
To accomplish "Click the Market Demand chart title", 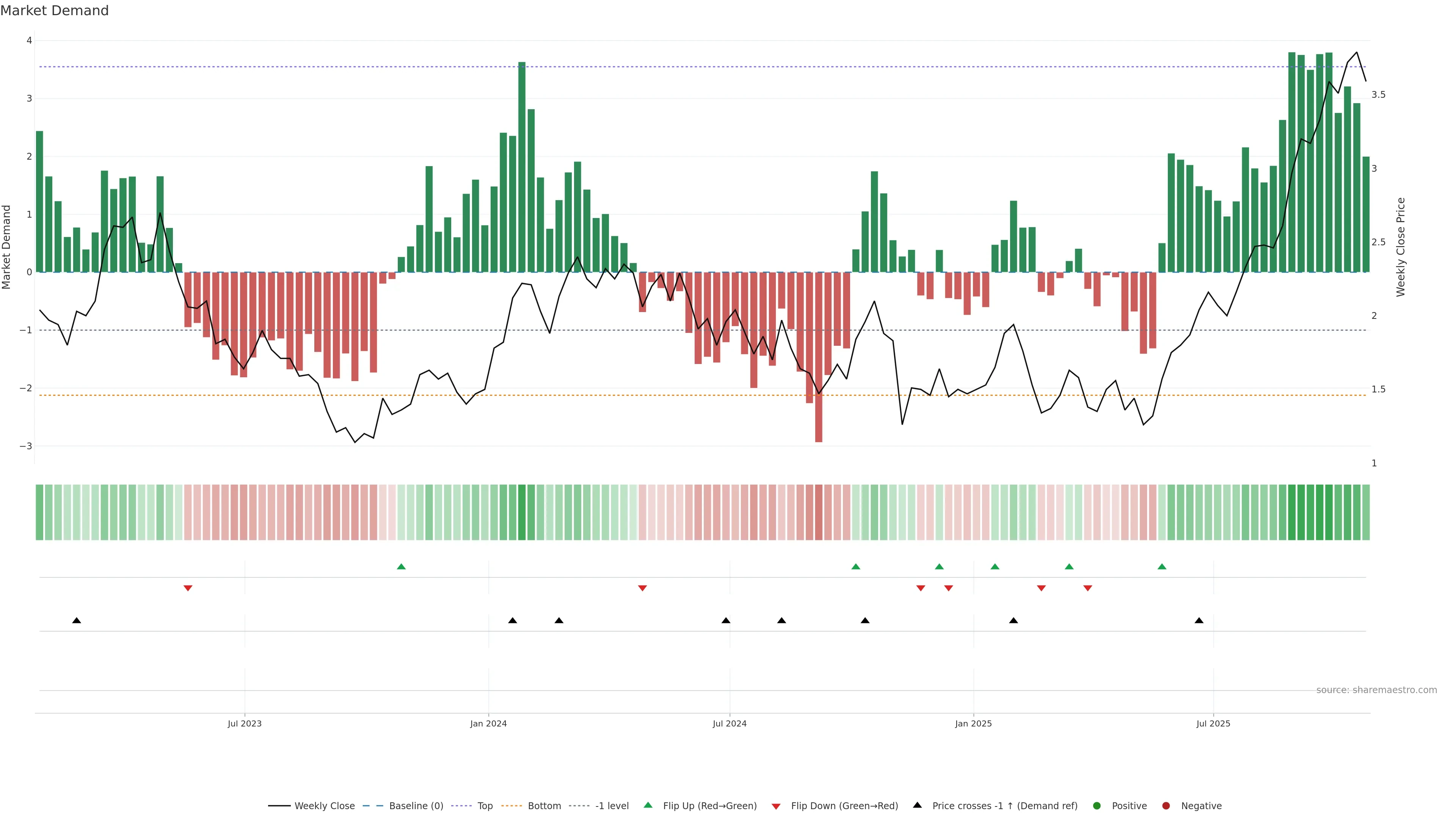I will tap(55, 11).
